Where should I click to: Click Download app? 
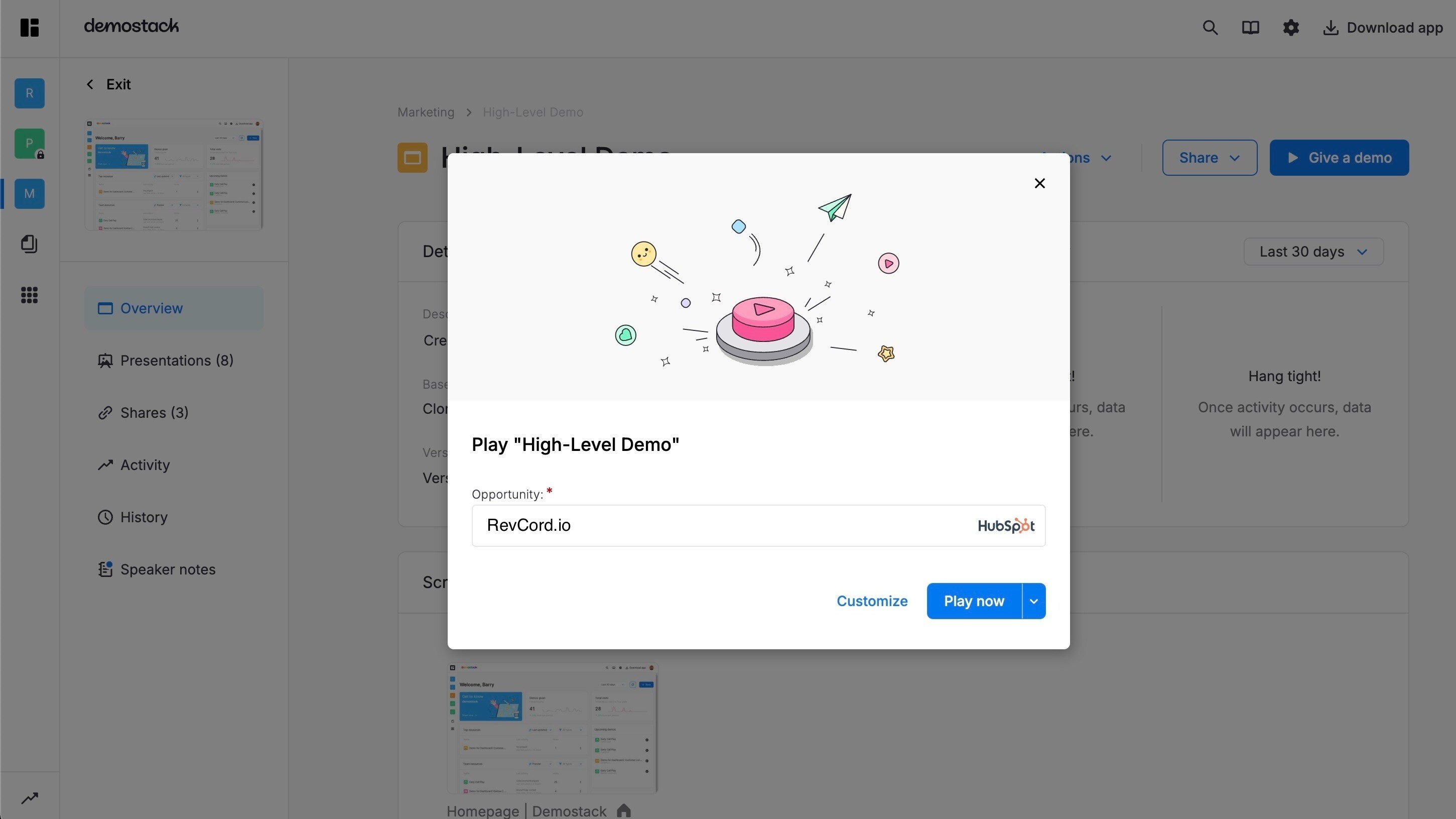1383,28
